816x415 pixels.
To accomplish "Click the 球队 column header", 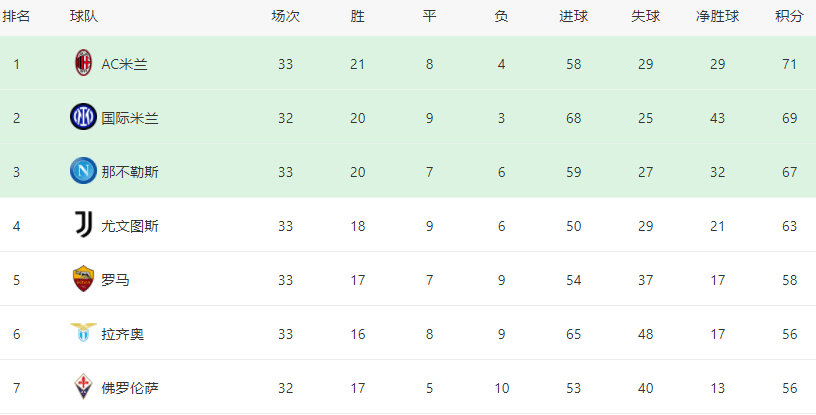I will (x=84, y=16).
